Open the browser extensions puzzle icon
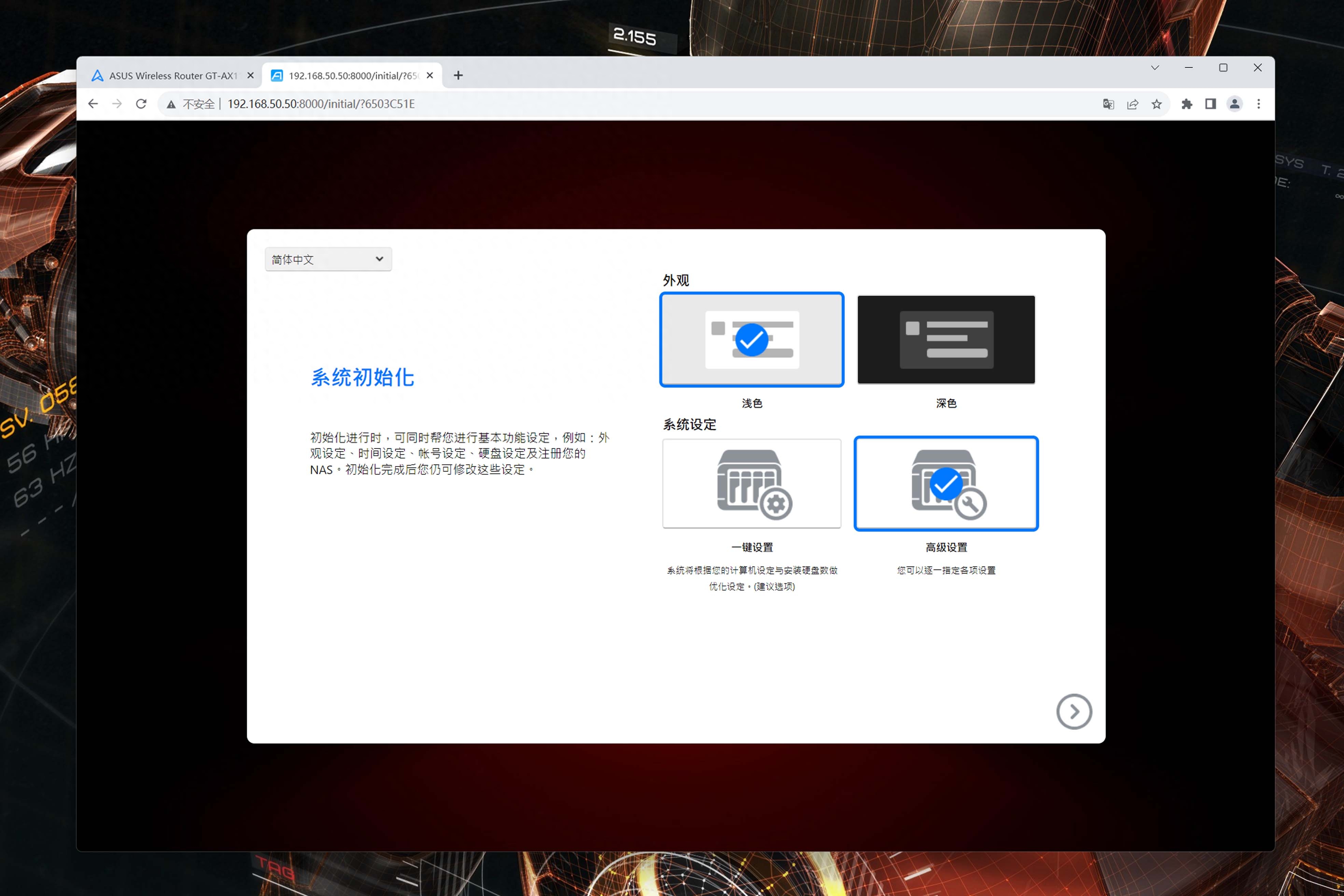This screenshot has height=896, width=1344. coord(1187,104)
